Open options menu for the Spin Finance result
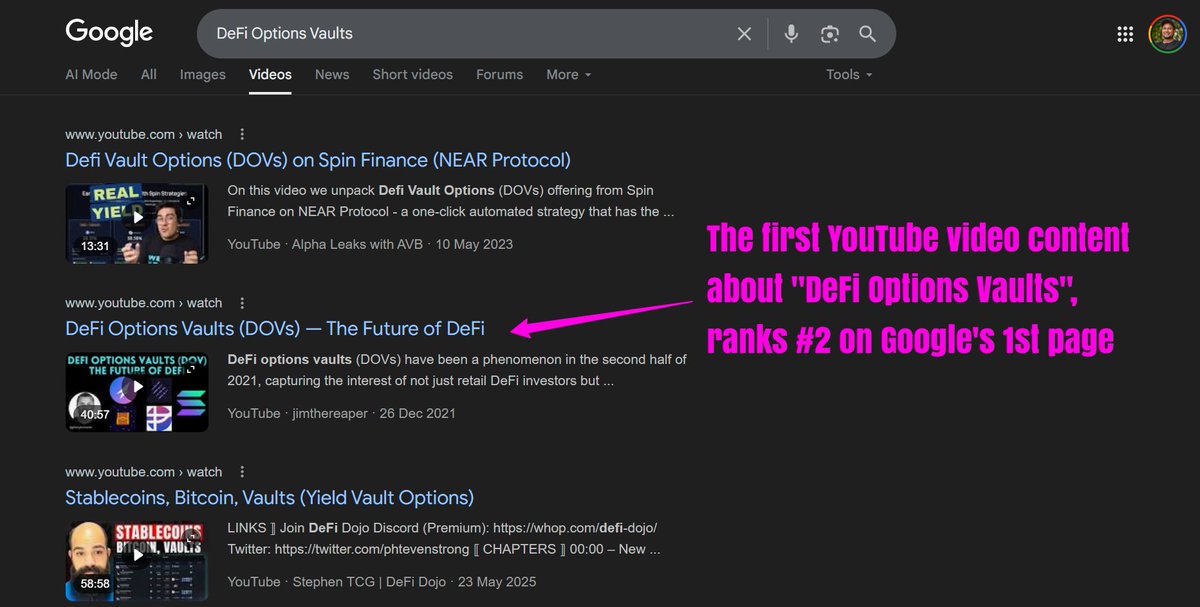The width and height of the screenshot is (1200, 607). [x=242, y=133]
